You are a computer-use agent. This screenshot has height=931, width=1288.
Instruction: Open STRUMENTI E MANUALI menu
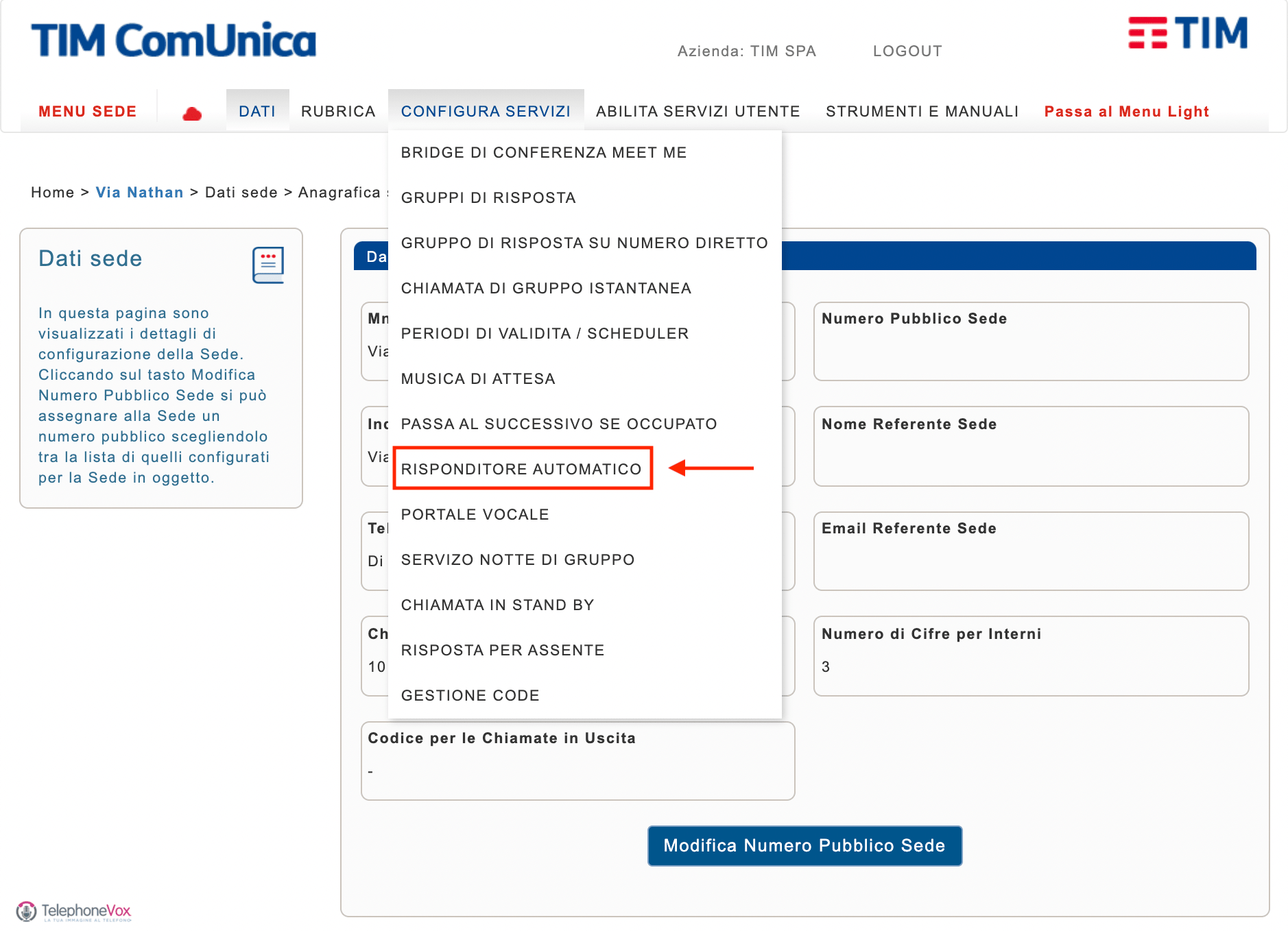point(922,111)
